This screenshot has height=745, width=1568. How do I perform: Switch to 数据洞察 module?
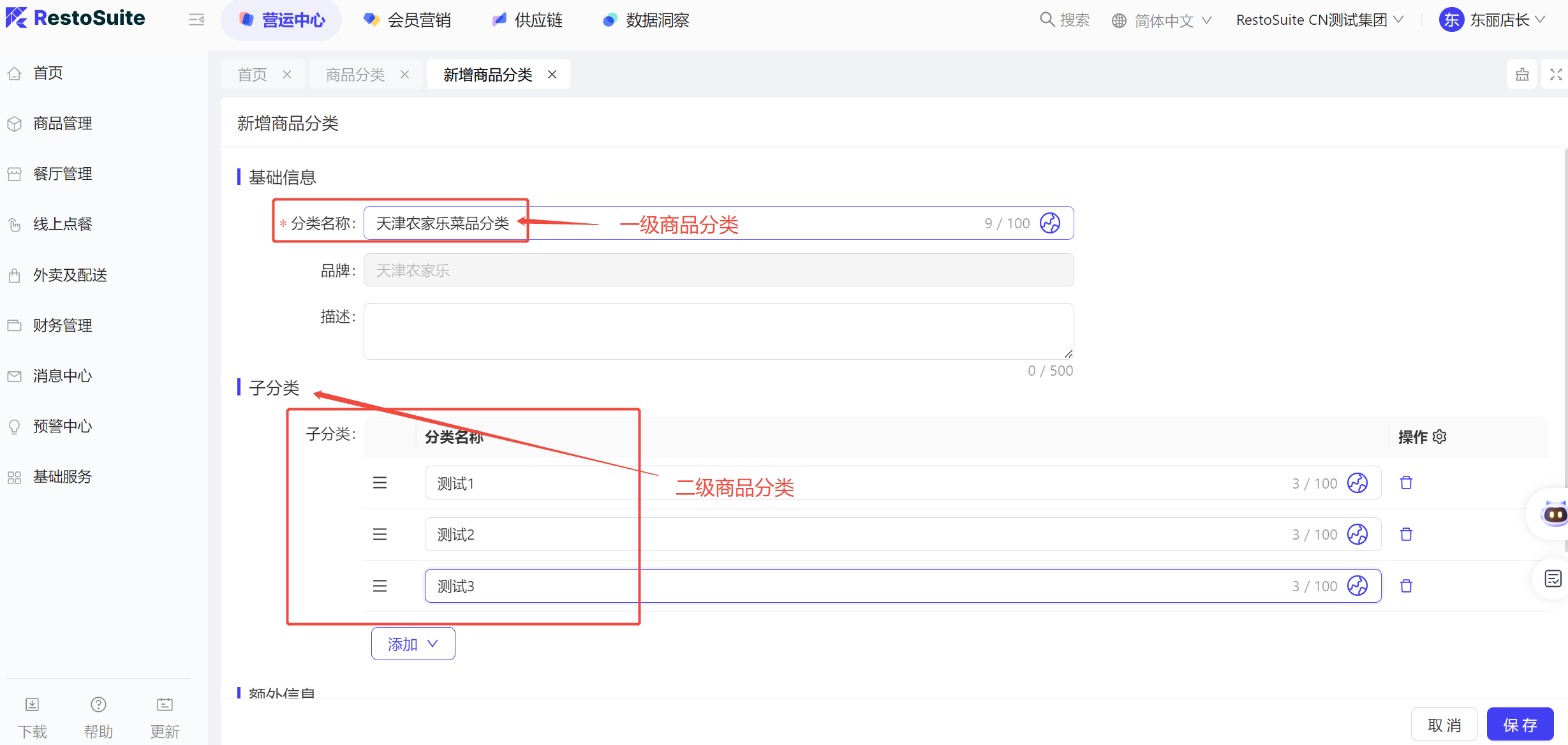tap(646, 20)
